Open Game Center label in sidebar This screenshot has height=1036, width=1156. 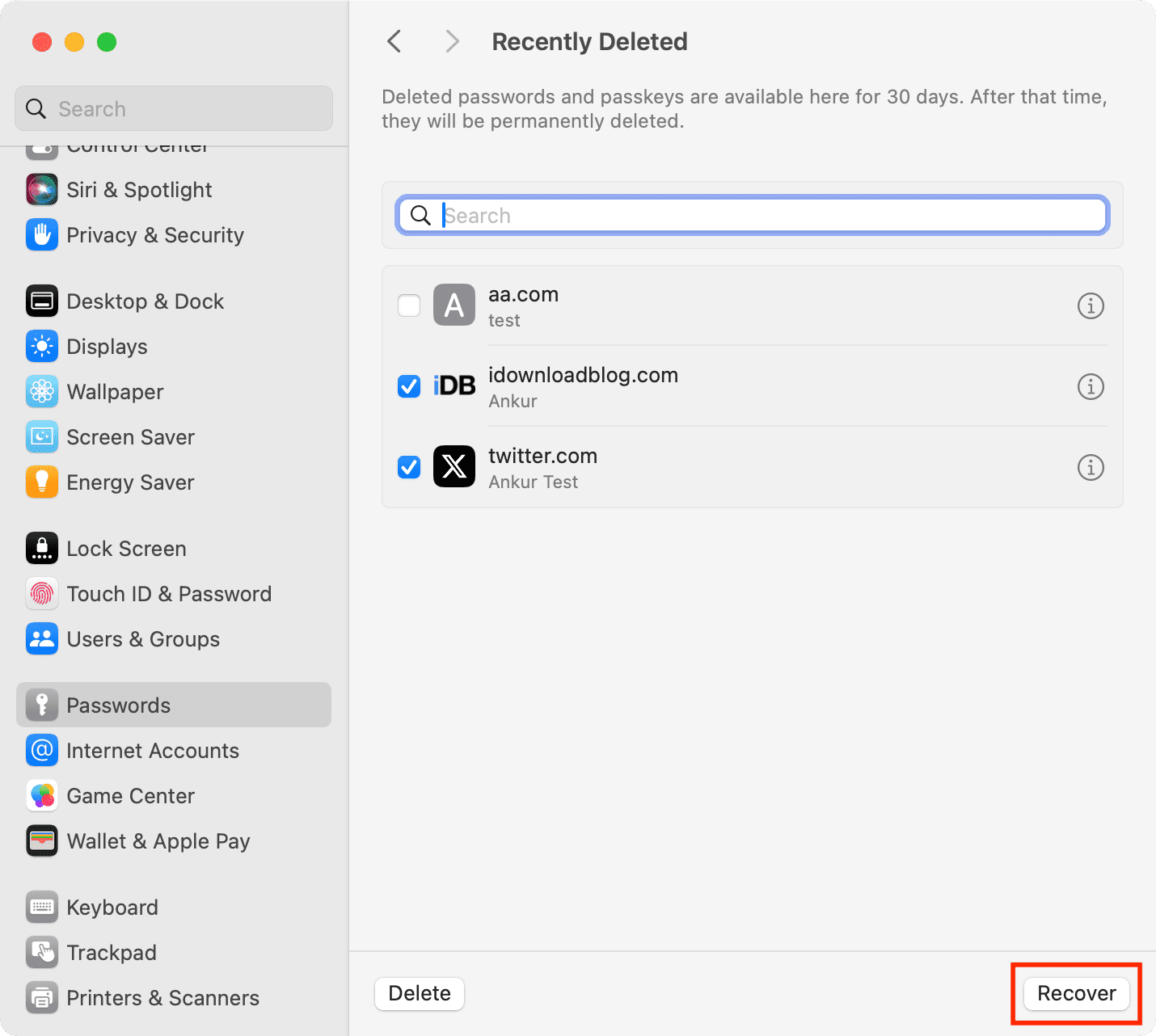131,796
